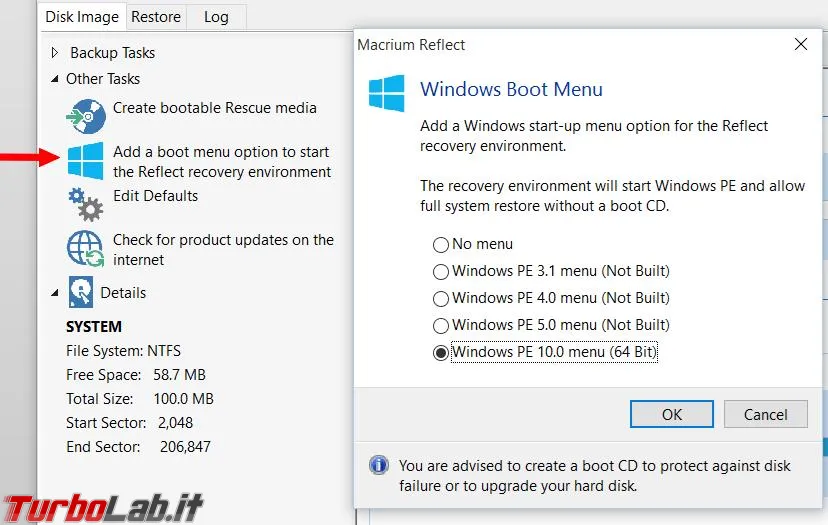Screen dimensions: 828x525
Task: Collapse the Other Tasks section
Action: [55, 79]
